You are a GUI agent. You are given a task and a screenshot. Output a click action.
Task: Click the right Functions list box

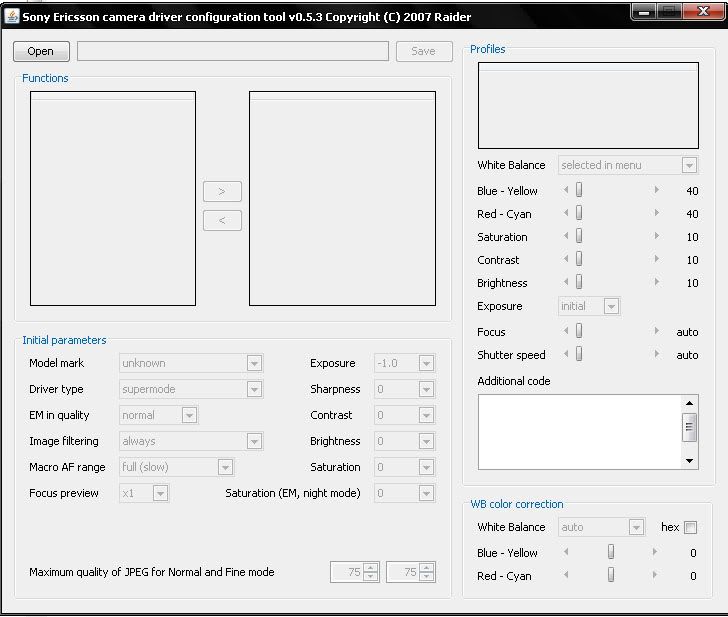[342, 198]
